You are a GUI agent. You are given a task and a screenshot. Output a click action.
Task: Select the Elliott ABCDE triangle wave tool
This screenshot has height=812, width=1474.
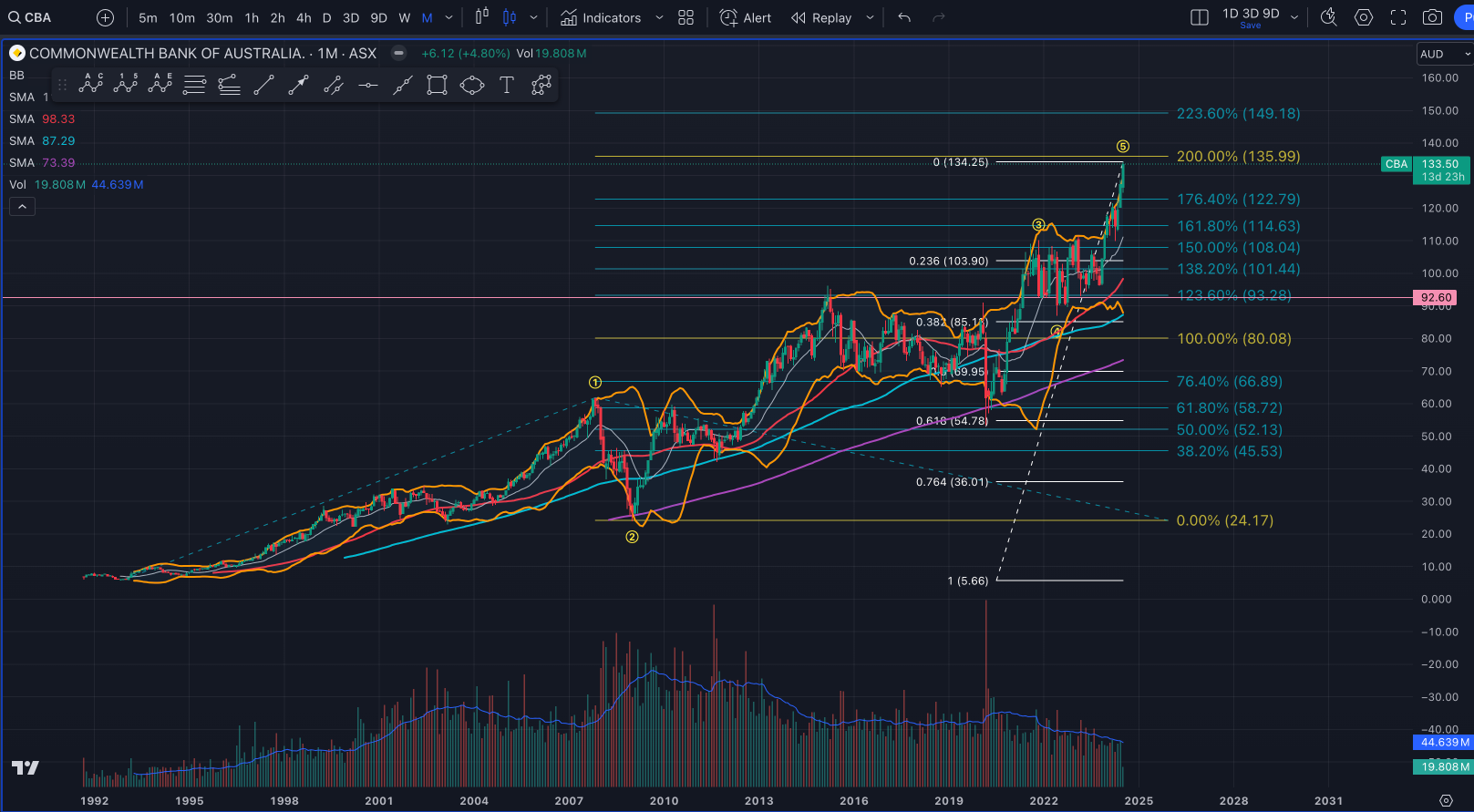(x=160, y=85)
